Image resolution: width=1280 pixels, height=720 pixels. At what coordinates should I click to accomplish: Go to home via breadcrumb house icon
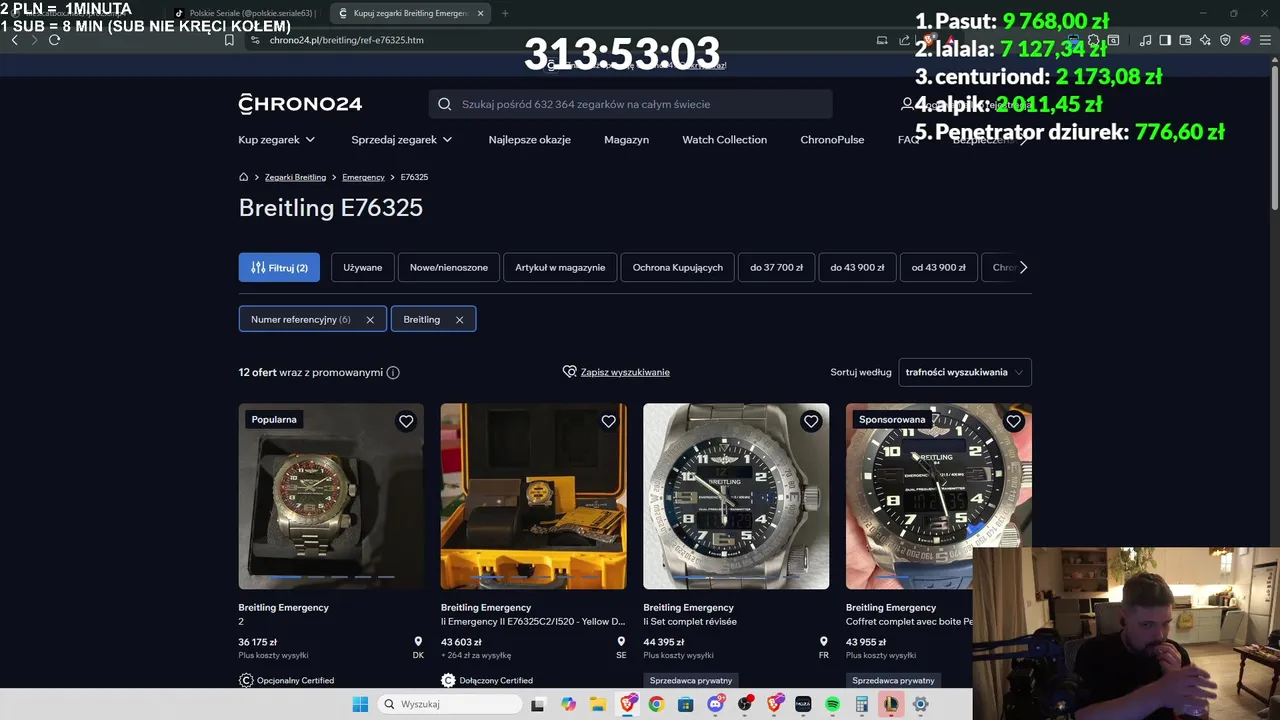click(243, 177)
